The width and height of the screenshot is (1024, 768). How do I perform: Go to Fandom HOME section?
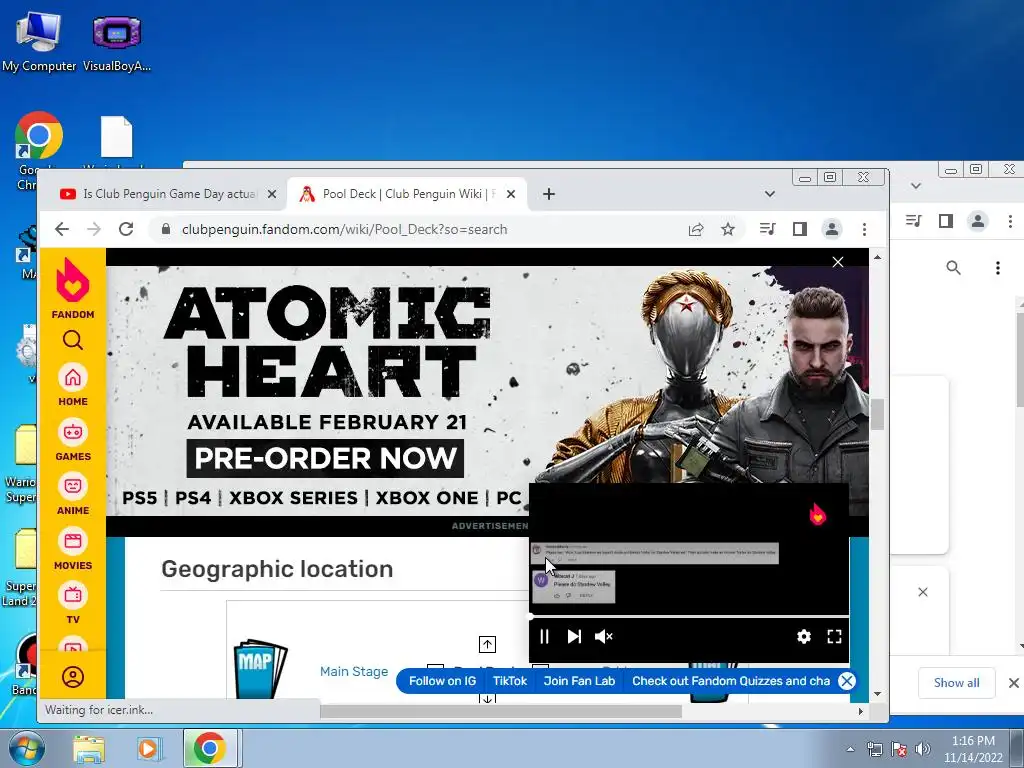coord(72,385)
